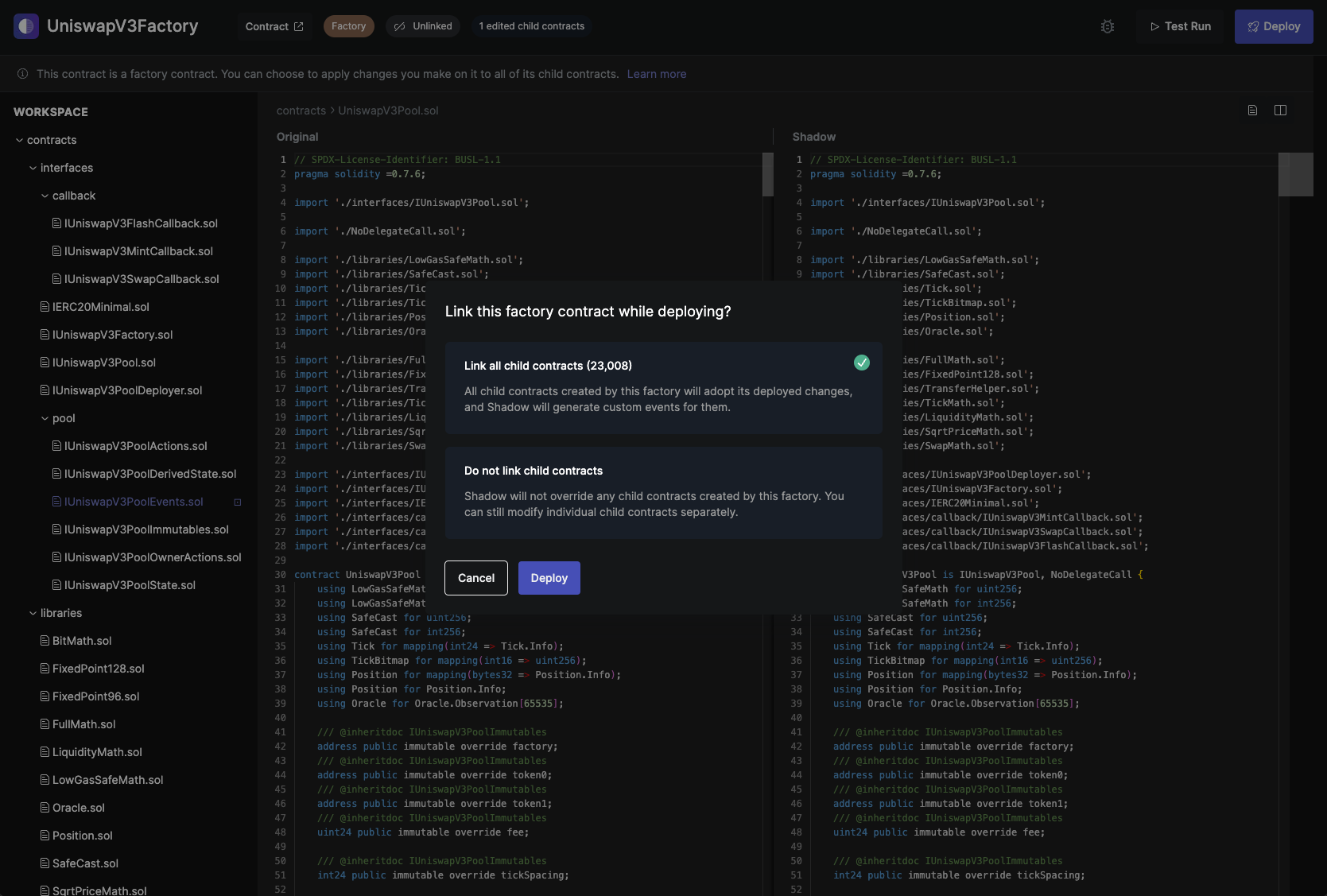Viewport: 1327px width, 896px height.
Task: Select Link all child contracts option
Action: pyautogui.click(x=663, y=387)
